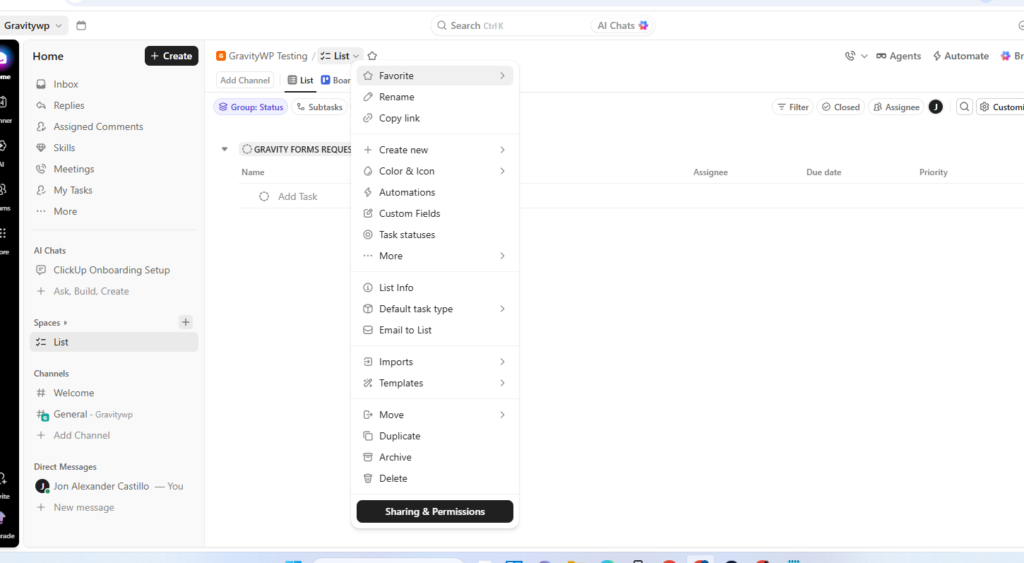Click the phone call icon in header
The image size is (1024, 563).
click(850, 56)
